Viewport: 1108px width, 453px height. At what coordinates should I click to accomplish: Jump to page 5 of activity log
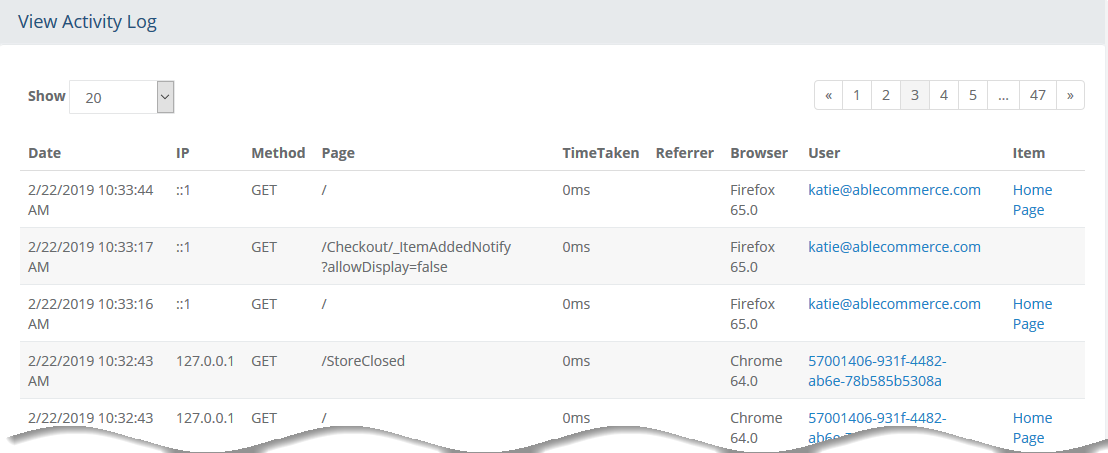point(972,95)
